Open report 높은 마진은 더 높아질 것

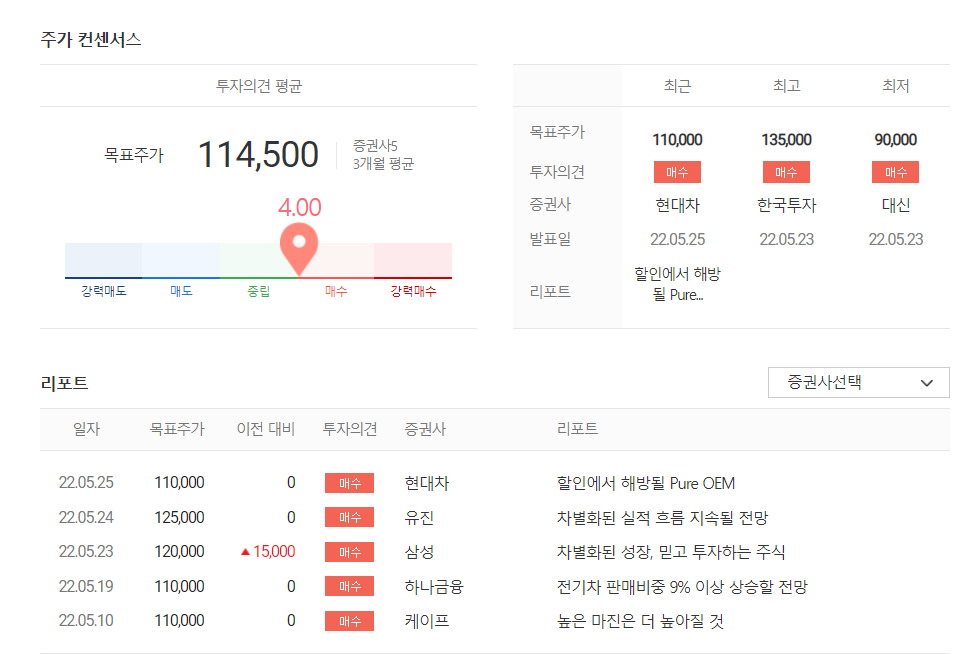(x=640, y=621)
